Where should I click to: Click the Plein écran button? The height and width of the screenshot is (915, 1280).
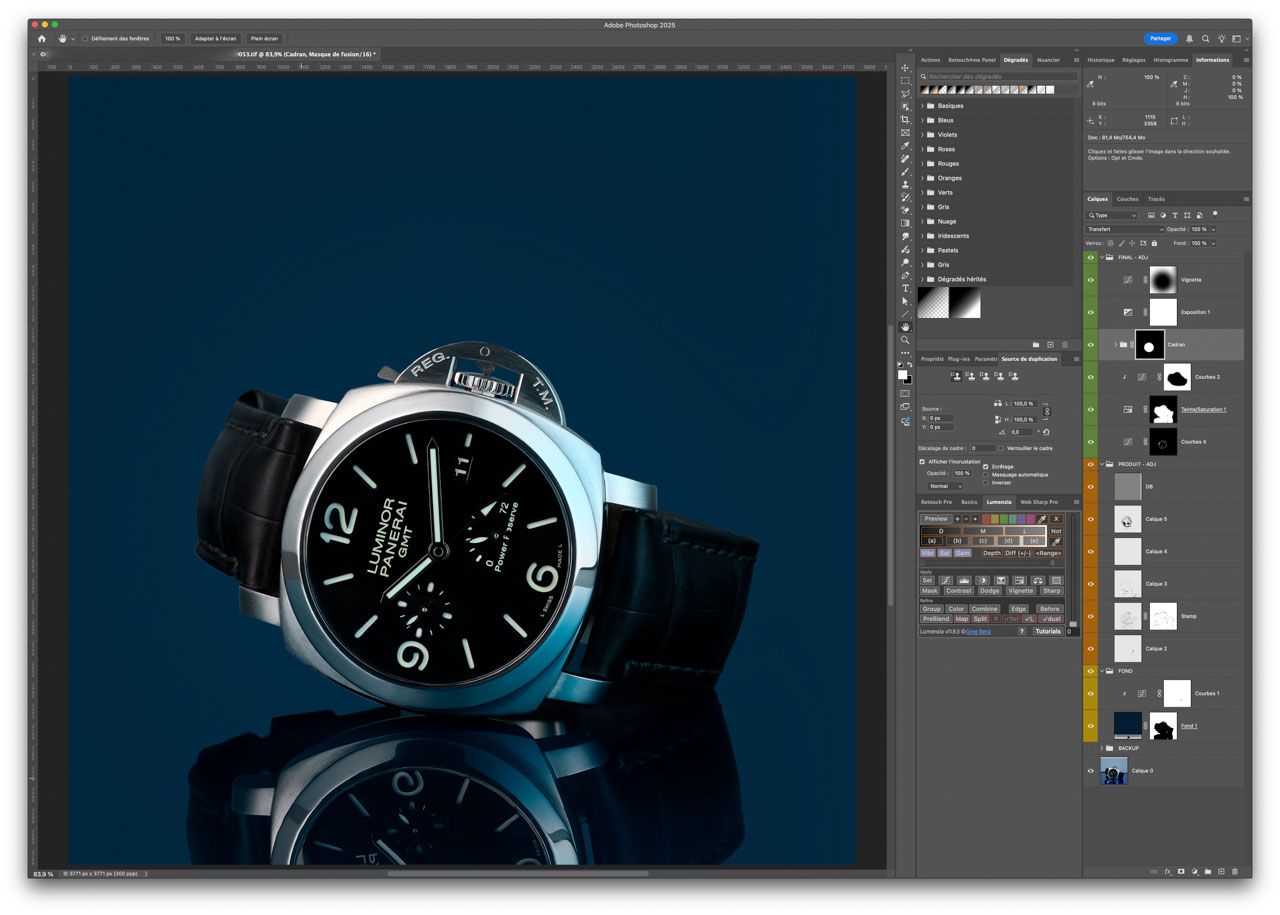point(264,38)
